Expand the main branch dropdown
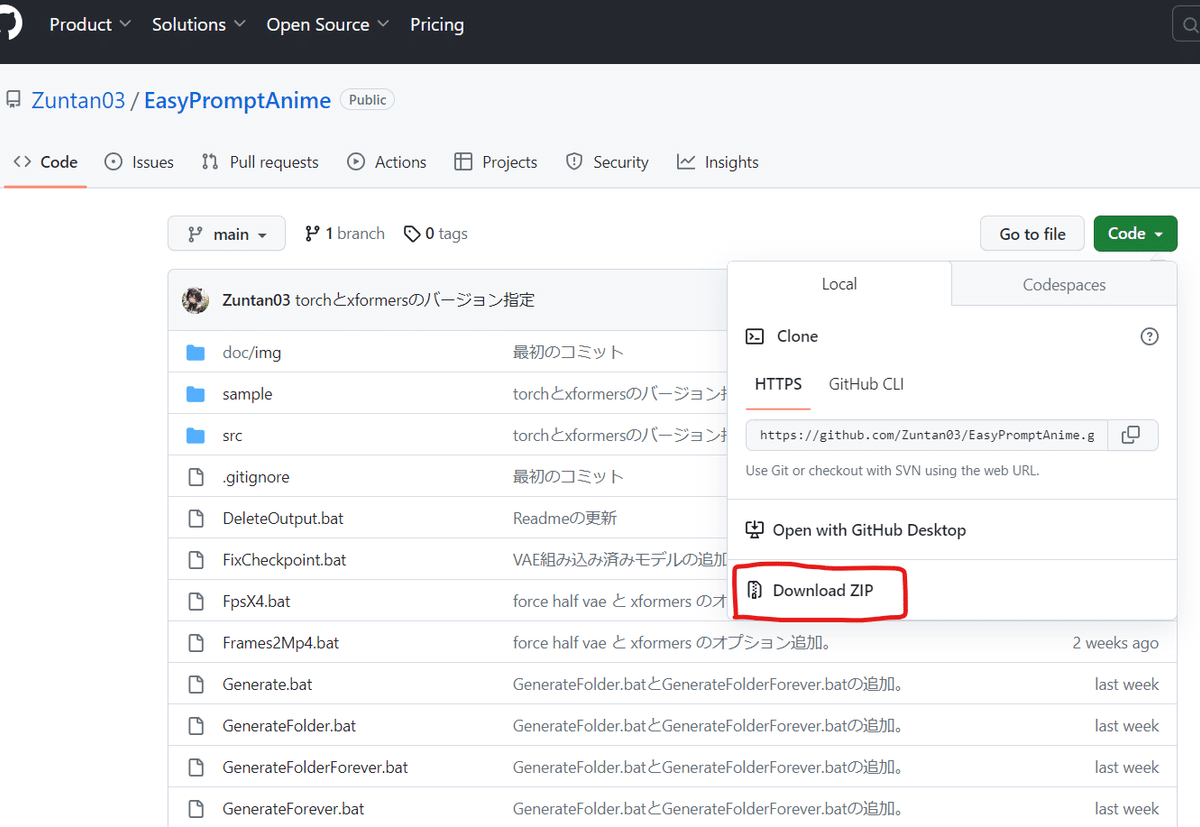Image resolution: width=1200 pixels, height=827 pixels. click(226, 234)
